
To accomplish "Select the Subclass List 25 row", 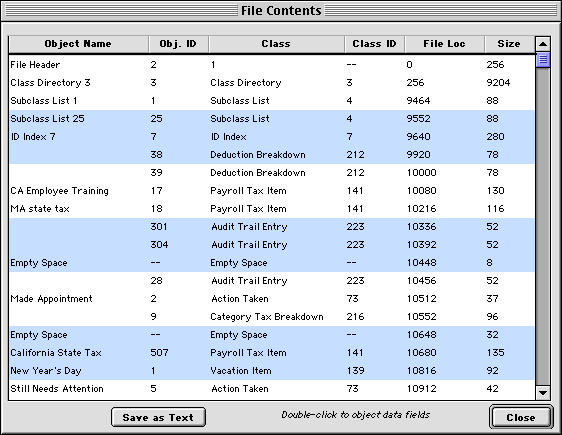I will pos(272,119).
